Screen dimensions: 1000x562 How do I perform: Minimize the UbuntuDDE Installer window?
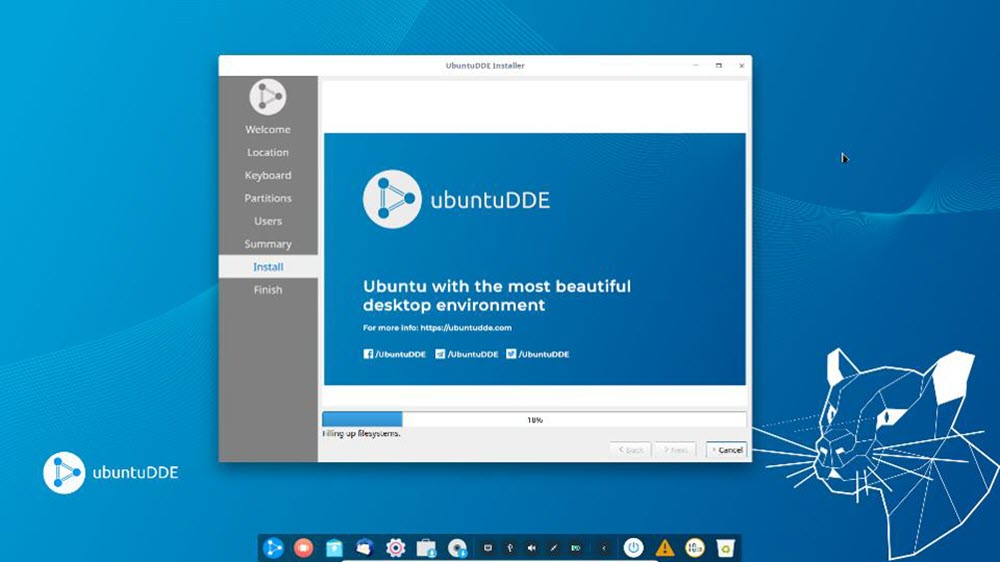pos(696,66)
